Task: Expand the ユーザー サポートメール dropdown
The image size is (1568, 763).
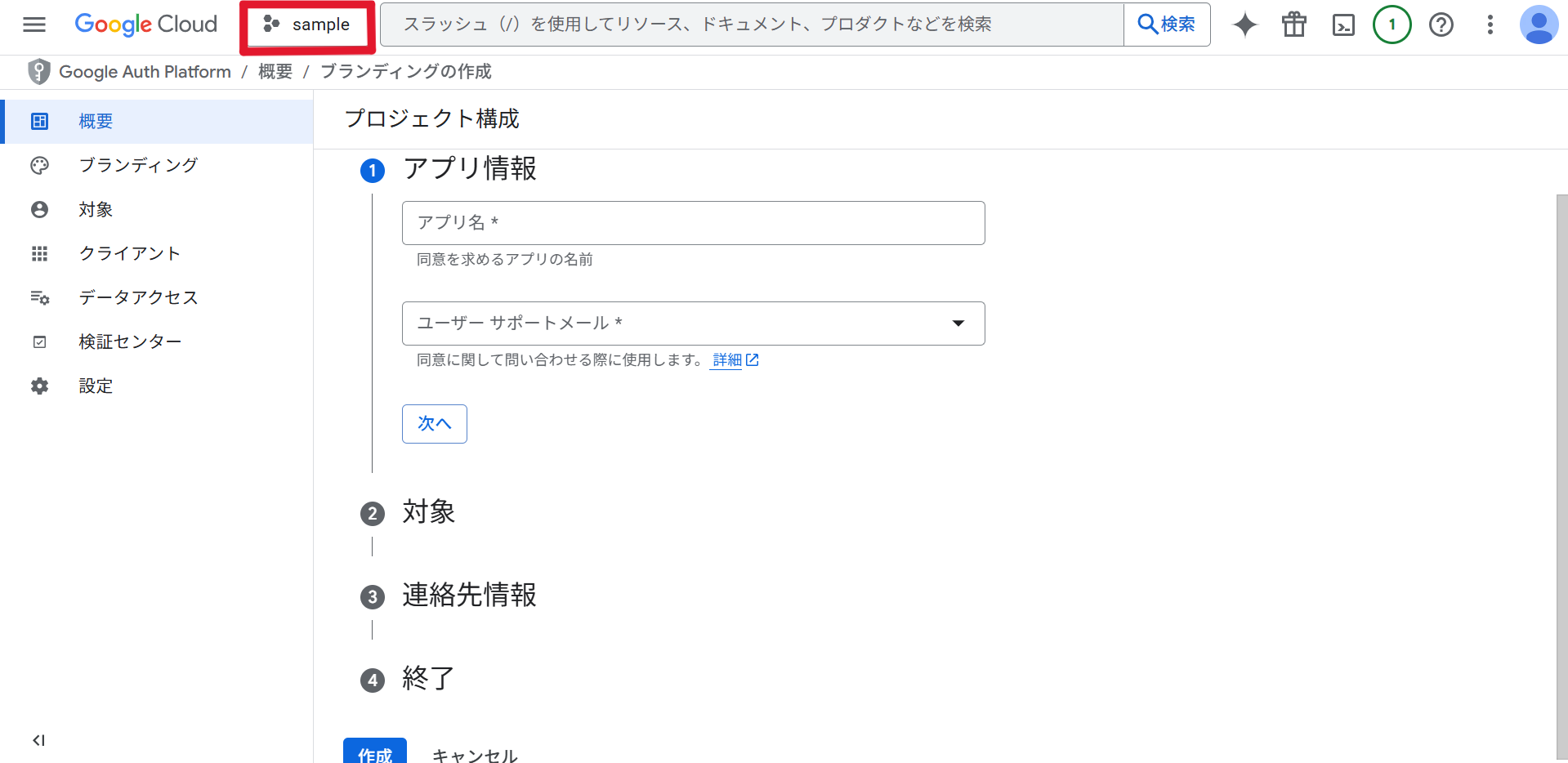Action: pyautogui.click(x=958, y=323)
